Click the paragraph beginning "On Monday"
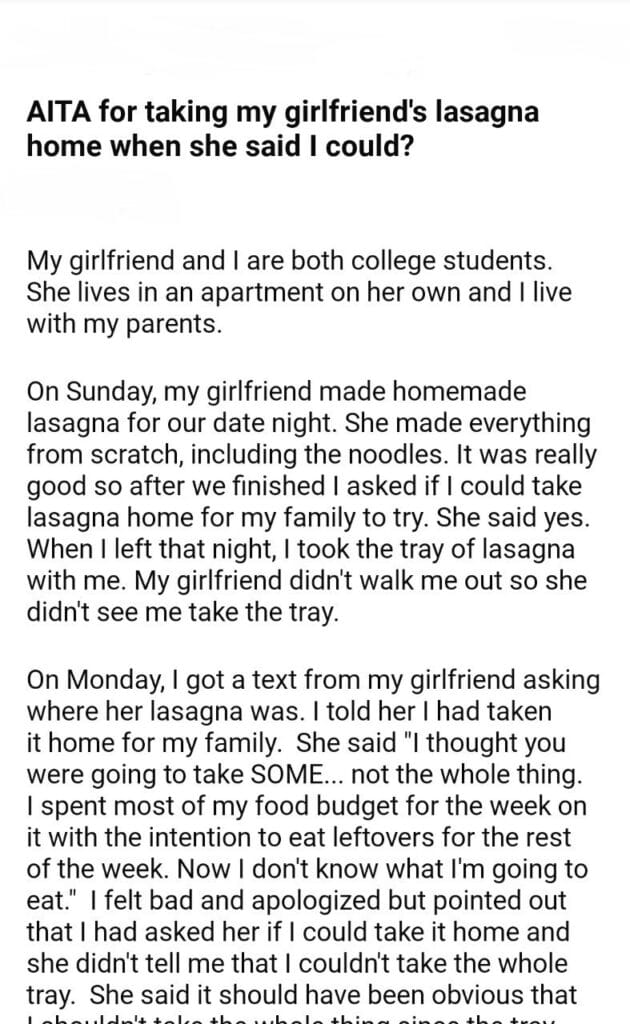 [314, 838]
